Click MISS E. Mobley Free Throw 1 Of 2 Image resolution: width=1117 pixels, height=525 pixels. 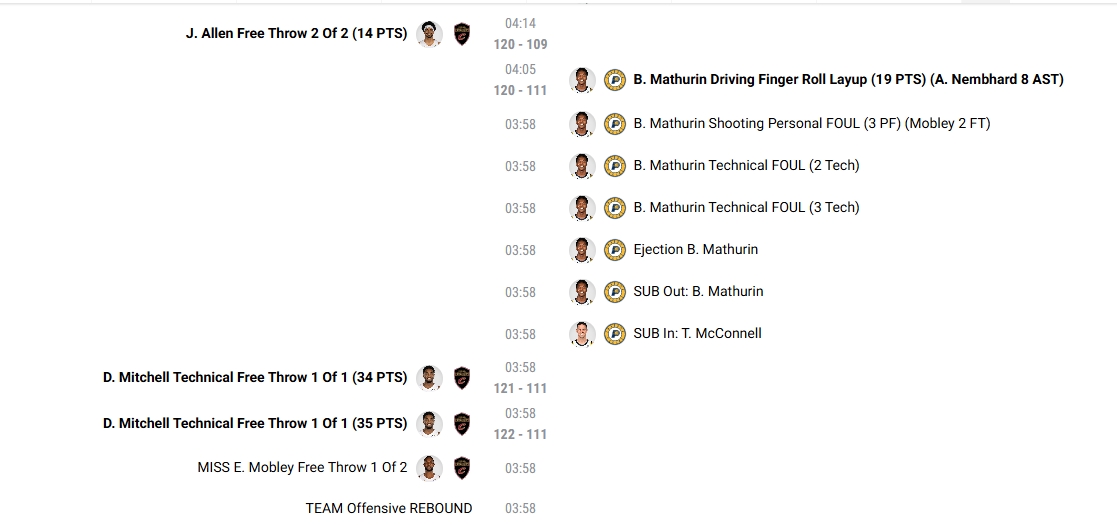click(302, 468)
